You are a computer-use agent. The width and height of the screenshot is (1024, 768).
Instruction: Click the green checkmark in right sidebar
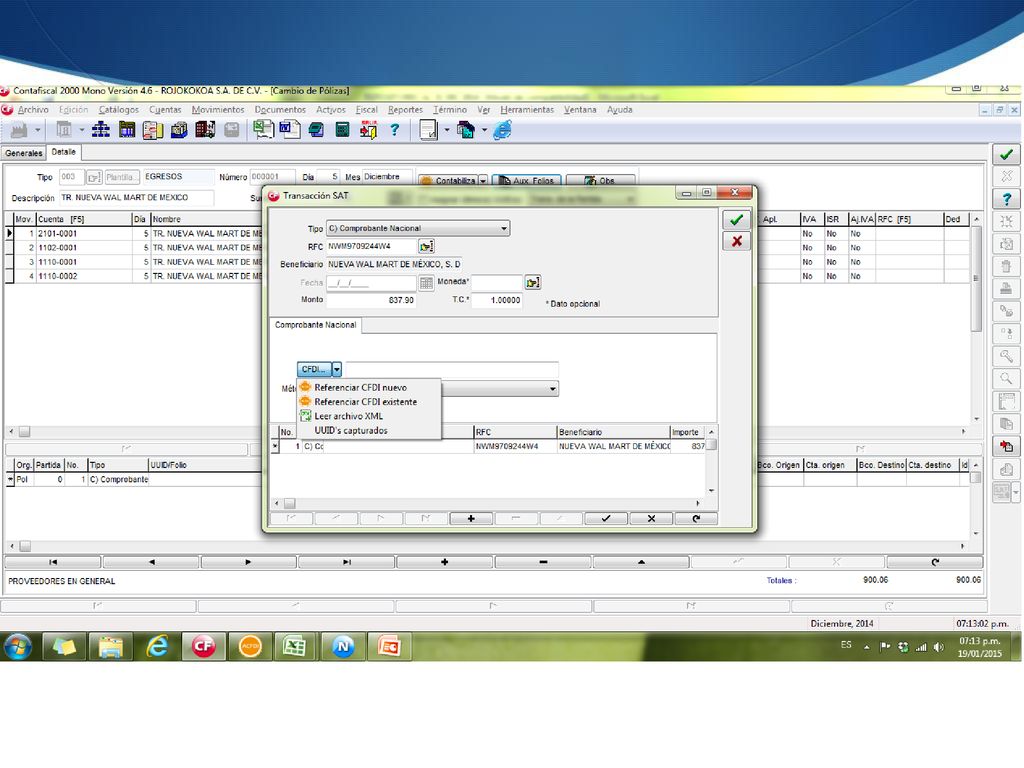[x=1006, y=155]
